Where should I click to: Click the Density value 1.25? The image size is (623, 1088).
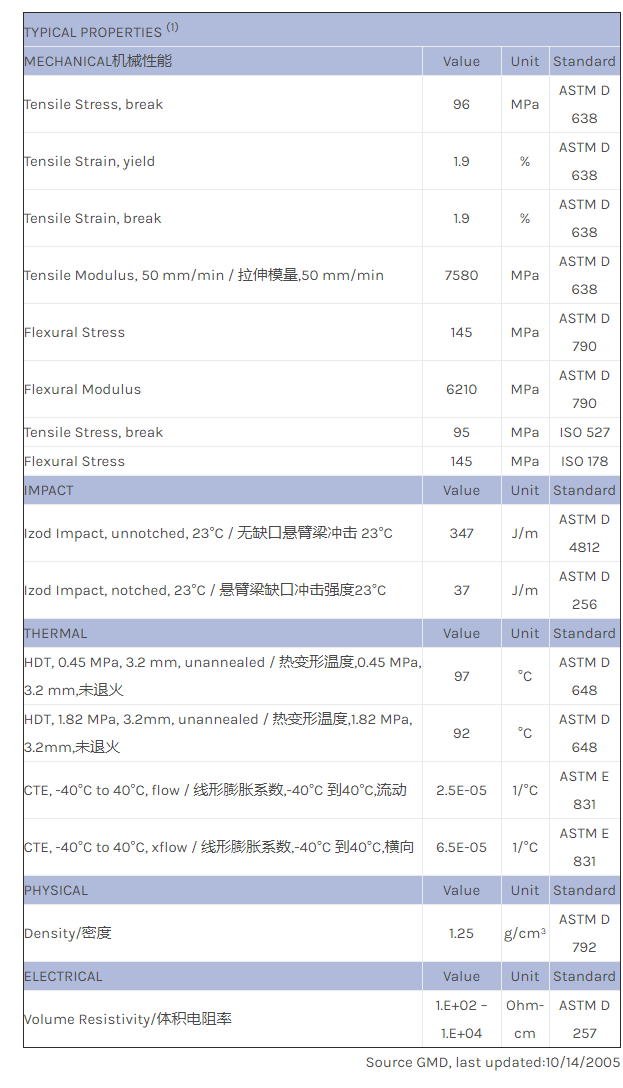(x=461, y=933)
